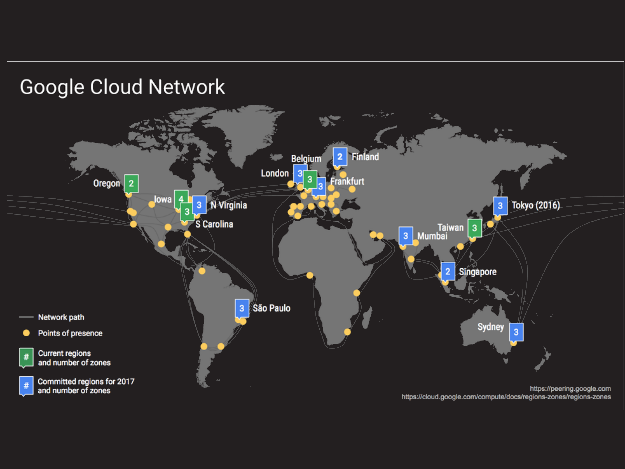This screenshot has width=625, height=469.
Task: Click the Taiwan label text
Action: click(x=450, y=228)
